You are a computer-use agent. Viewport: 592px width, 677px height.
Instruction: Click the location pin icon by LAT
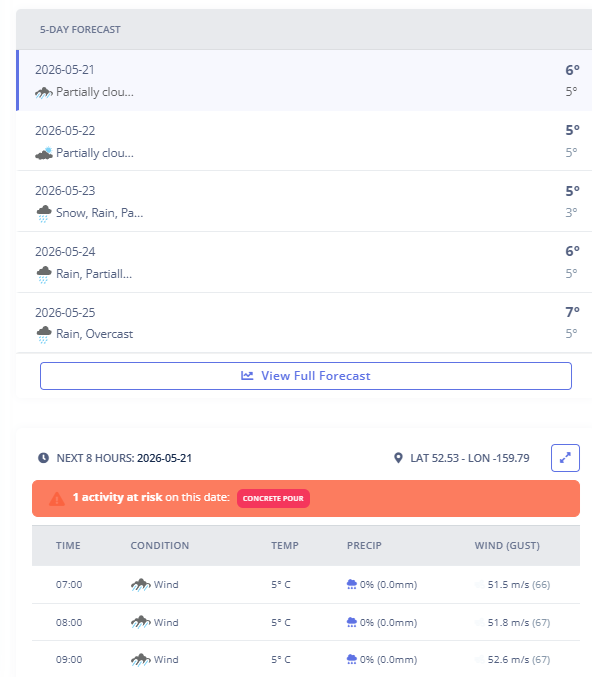coord(398,458)
